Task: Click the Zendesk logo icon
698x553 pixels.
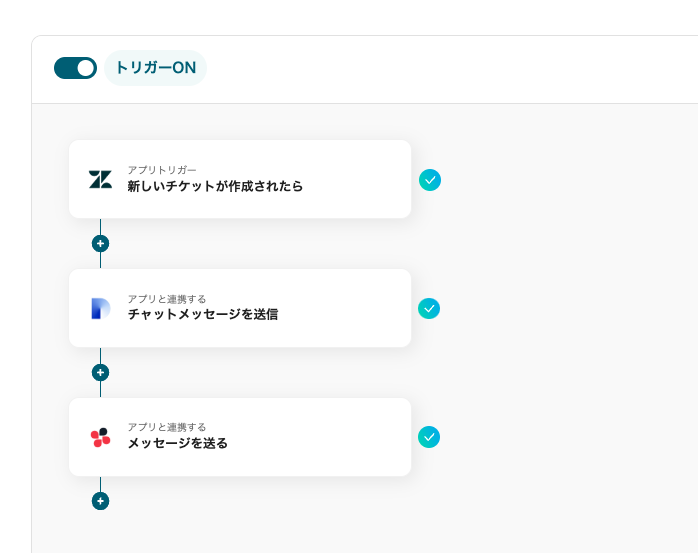Action: [x=100, y=180]
